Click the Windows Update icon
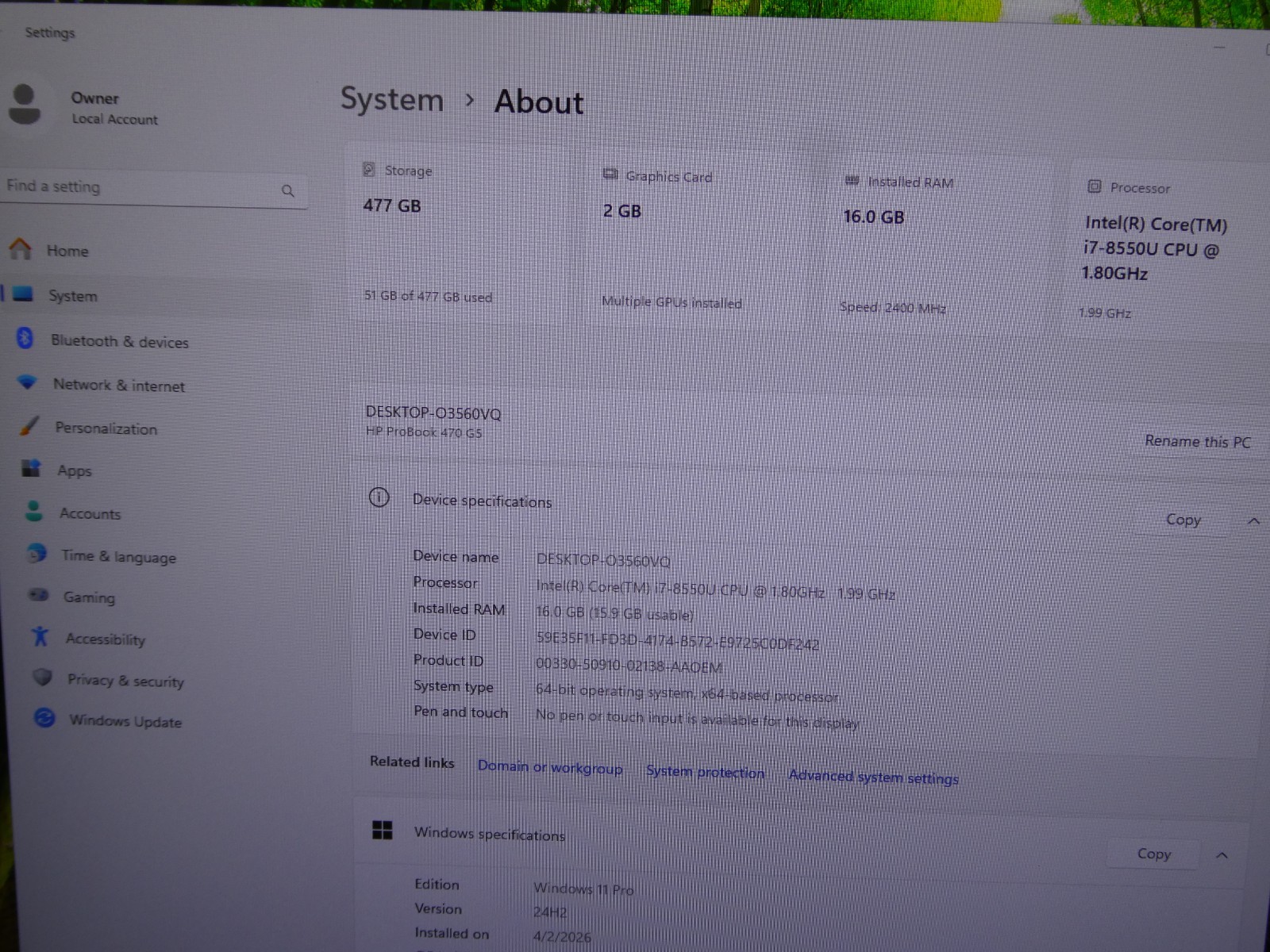Screen dimensions: 1270x952 pyautogui.click(x=45, y=718)
